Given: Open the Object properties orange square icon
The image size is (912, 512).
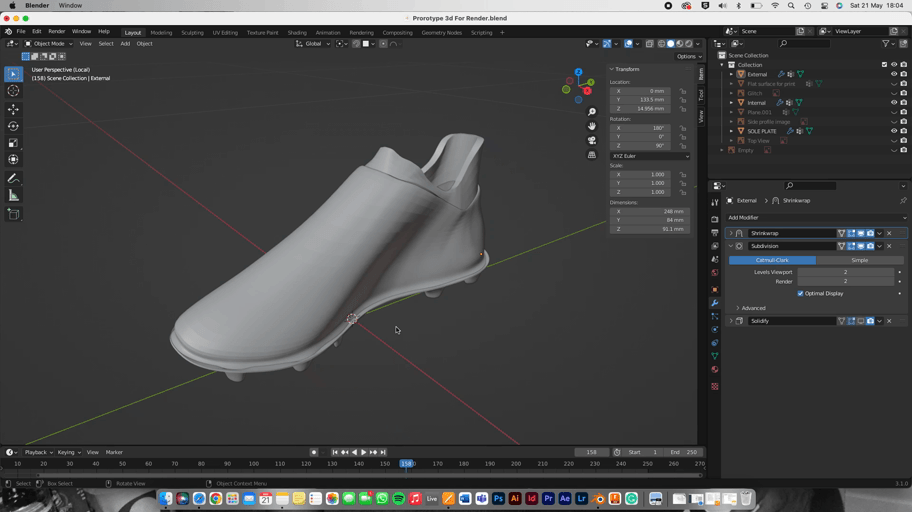Looking at the screenshot, I should coord(715,290).
